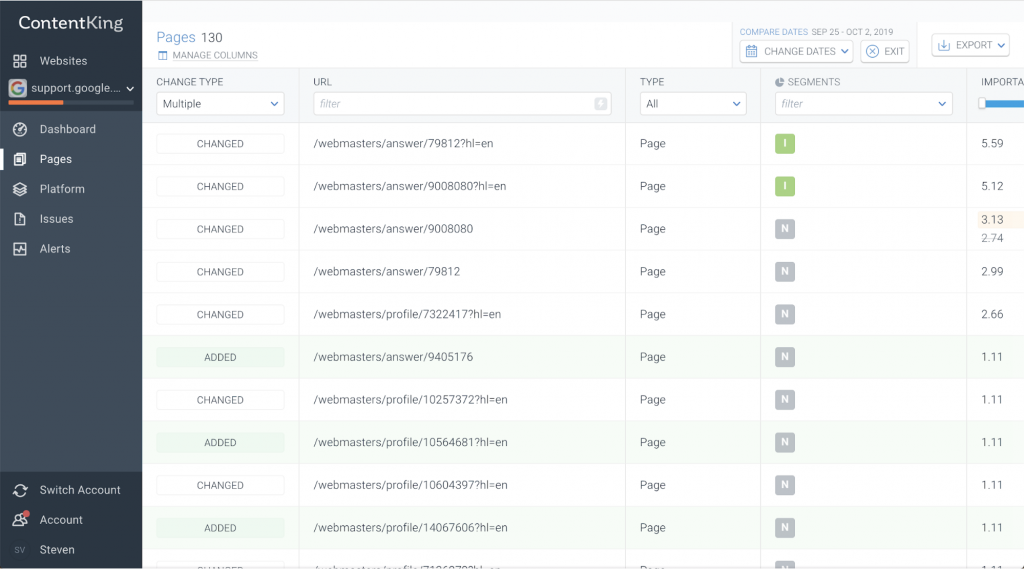This screenshot has height=569, width=1024.
Task: Click gray N badge for /webmasters/profile/10257372?hl=en
Action: point(785,400)
